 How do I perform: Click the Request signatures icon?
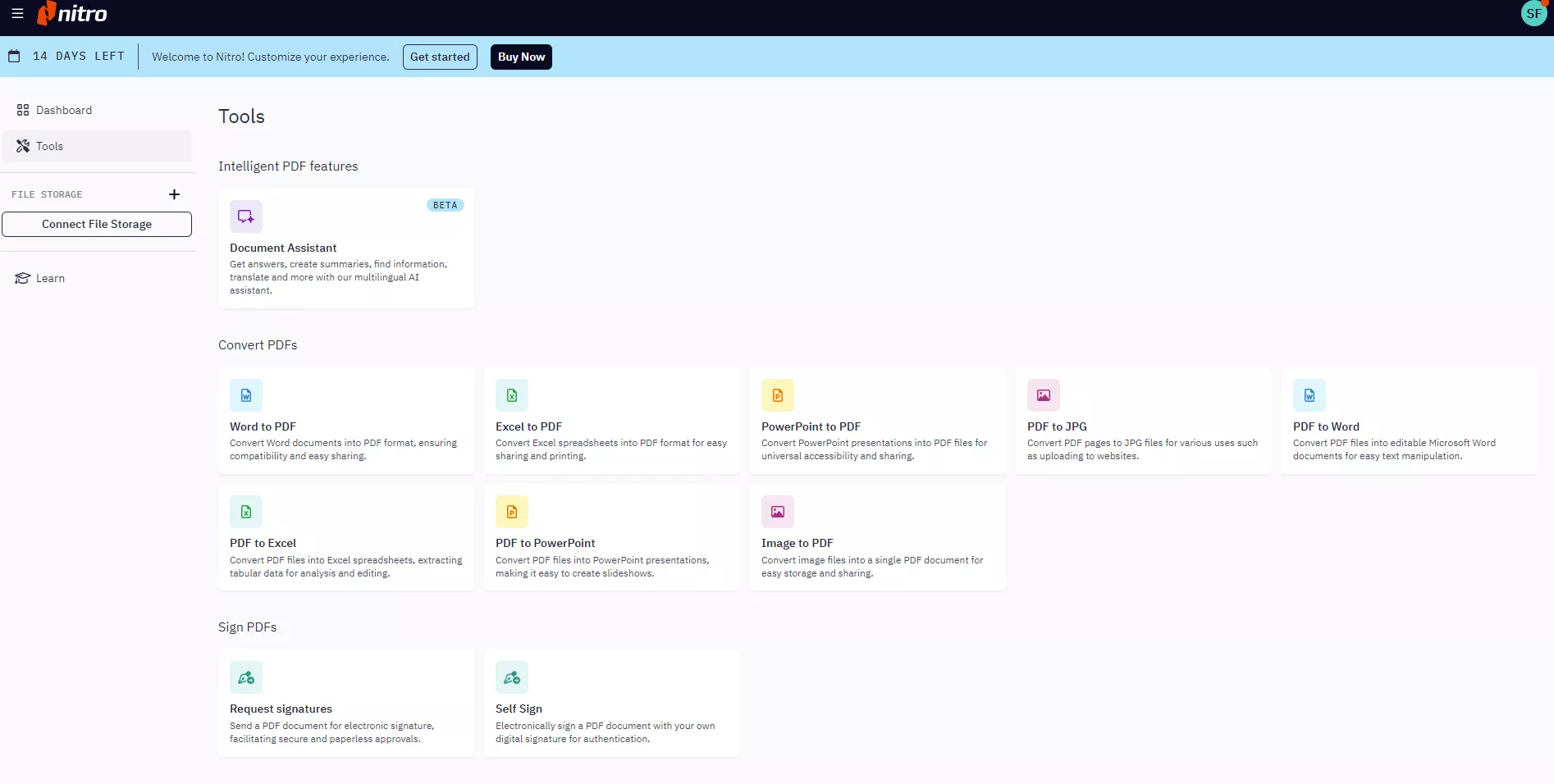pos(246,677)
